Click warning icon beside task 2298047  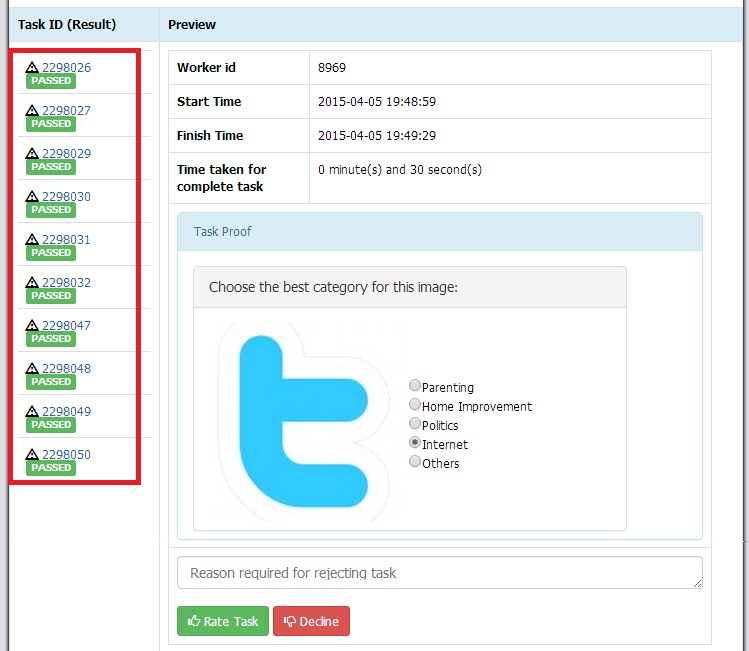pos(32,325)
